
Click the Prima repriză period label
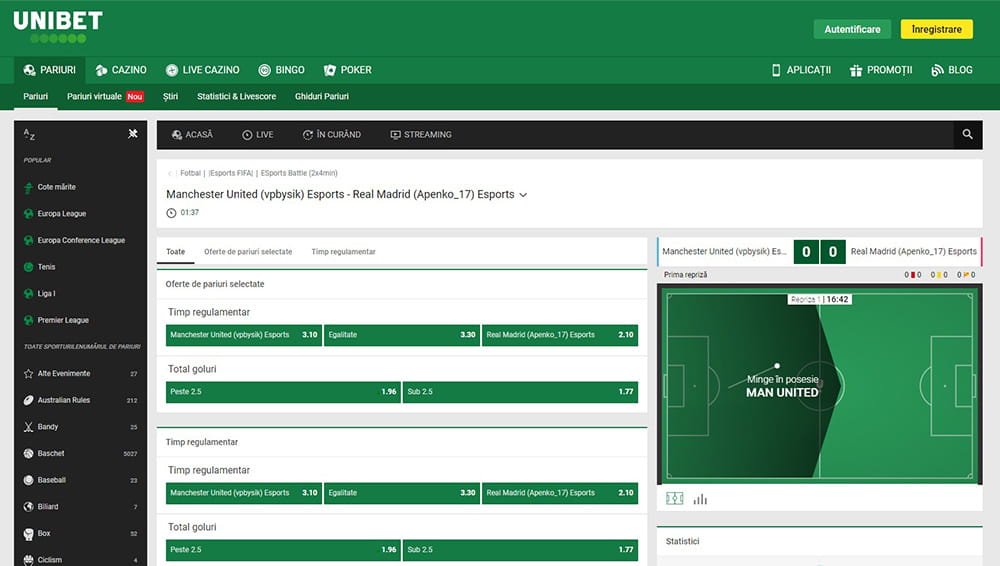(686, 275)
